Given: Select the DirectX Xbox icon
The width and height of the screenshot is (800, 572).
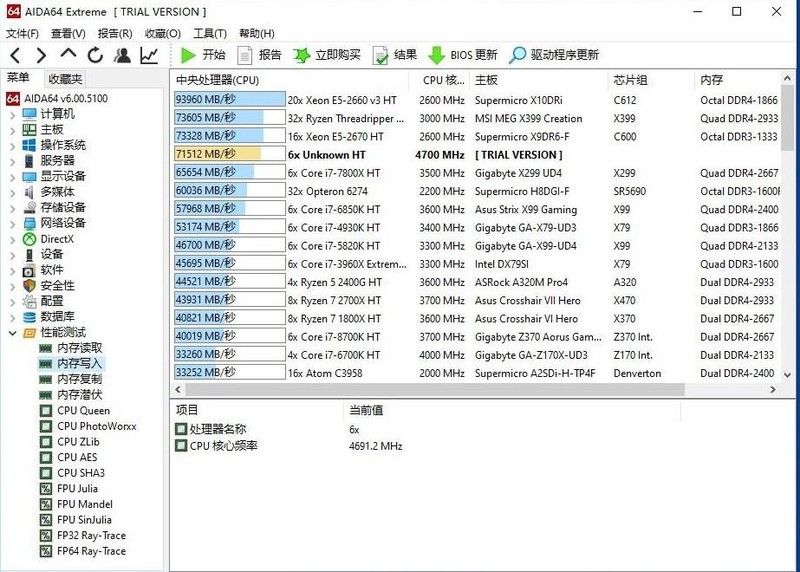Looking at the screenshot, I should (30, 239).
